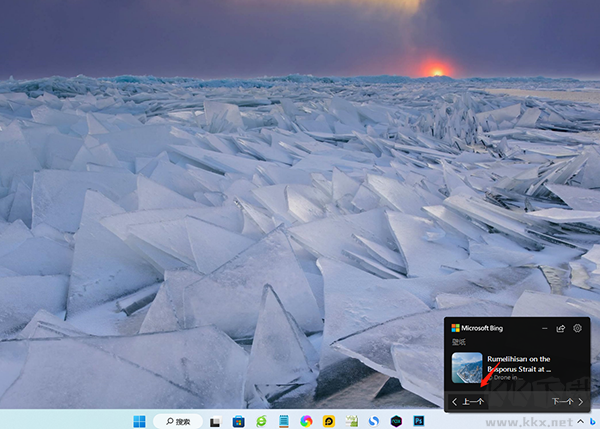The image size is (600, 429).
Task: Click the right chevron arrow in widget
Action: click(x=580, y=402)
